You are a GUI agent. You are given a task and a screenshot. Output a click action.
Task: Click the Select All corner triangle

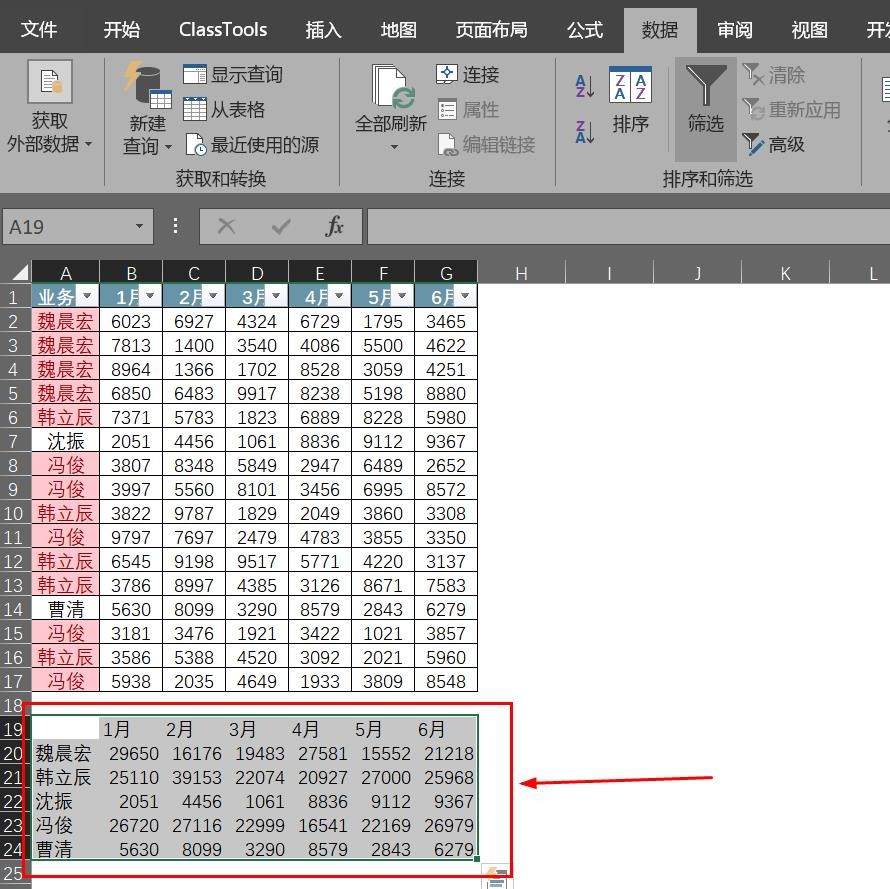[19, 273]
